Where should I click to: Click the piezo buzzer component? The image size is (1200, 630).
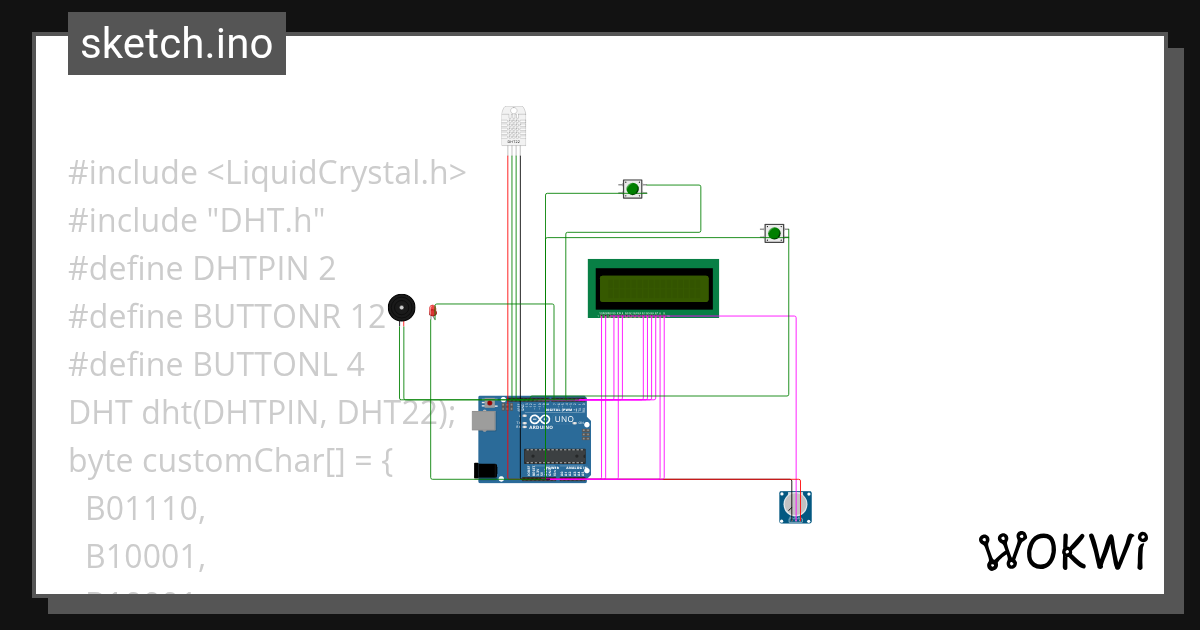click(x=400, y=307)
